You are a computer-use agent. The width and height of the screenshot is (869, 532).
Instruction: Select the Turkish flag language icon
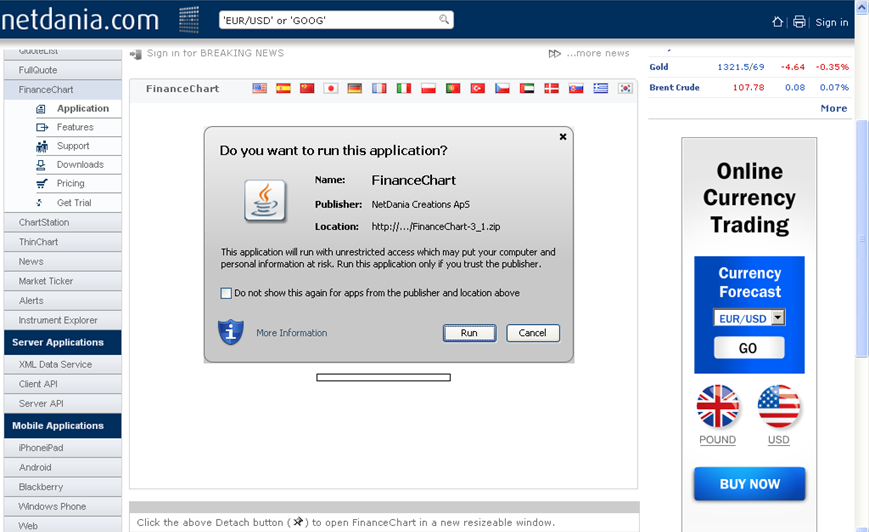coord(478,88)
